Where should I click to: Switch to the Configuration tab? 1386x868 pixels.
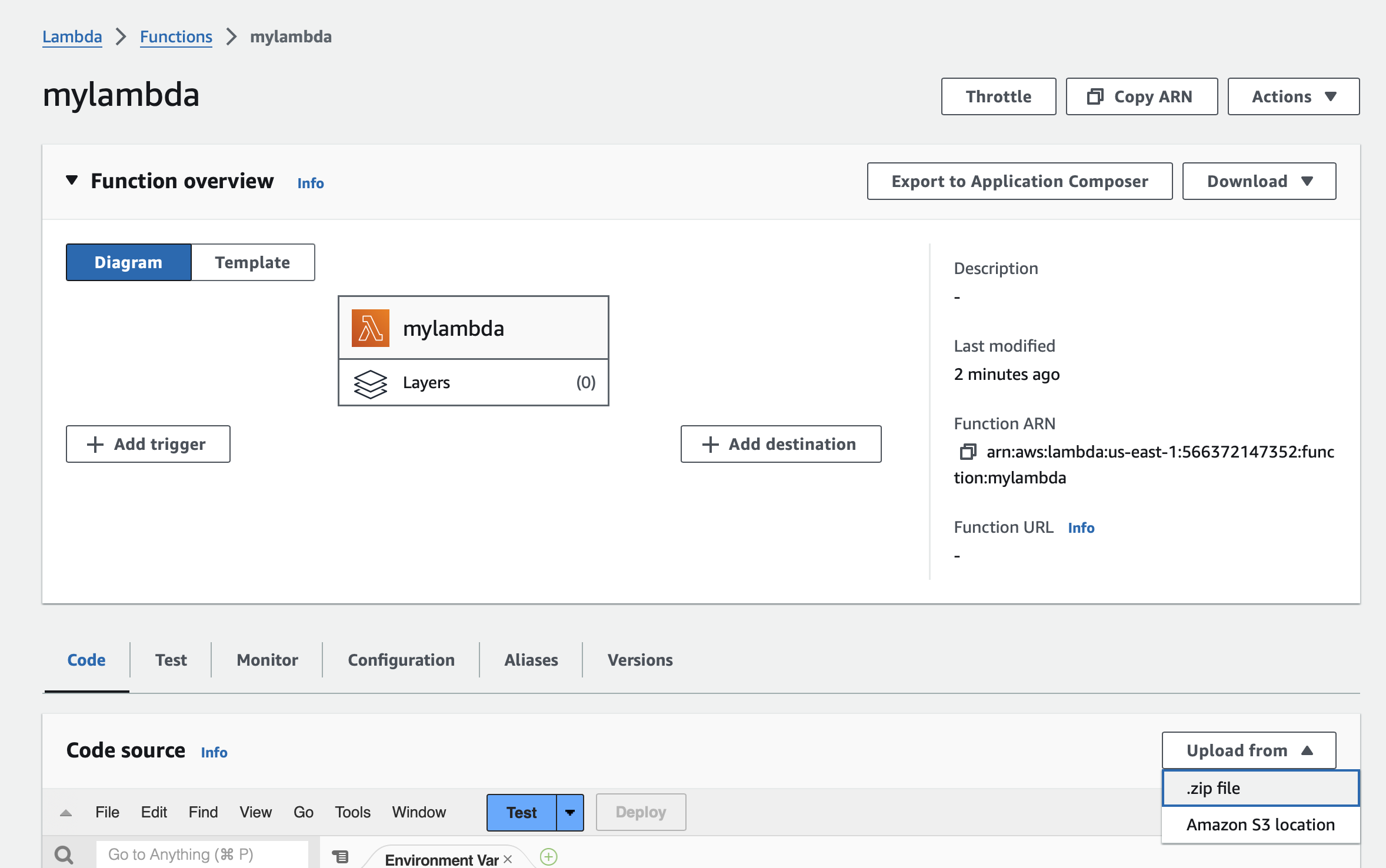tap(401, 660)
